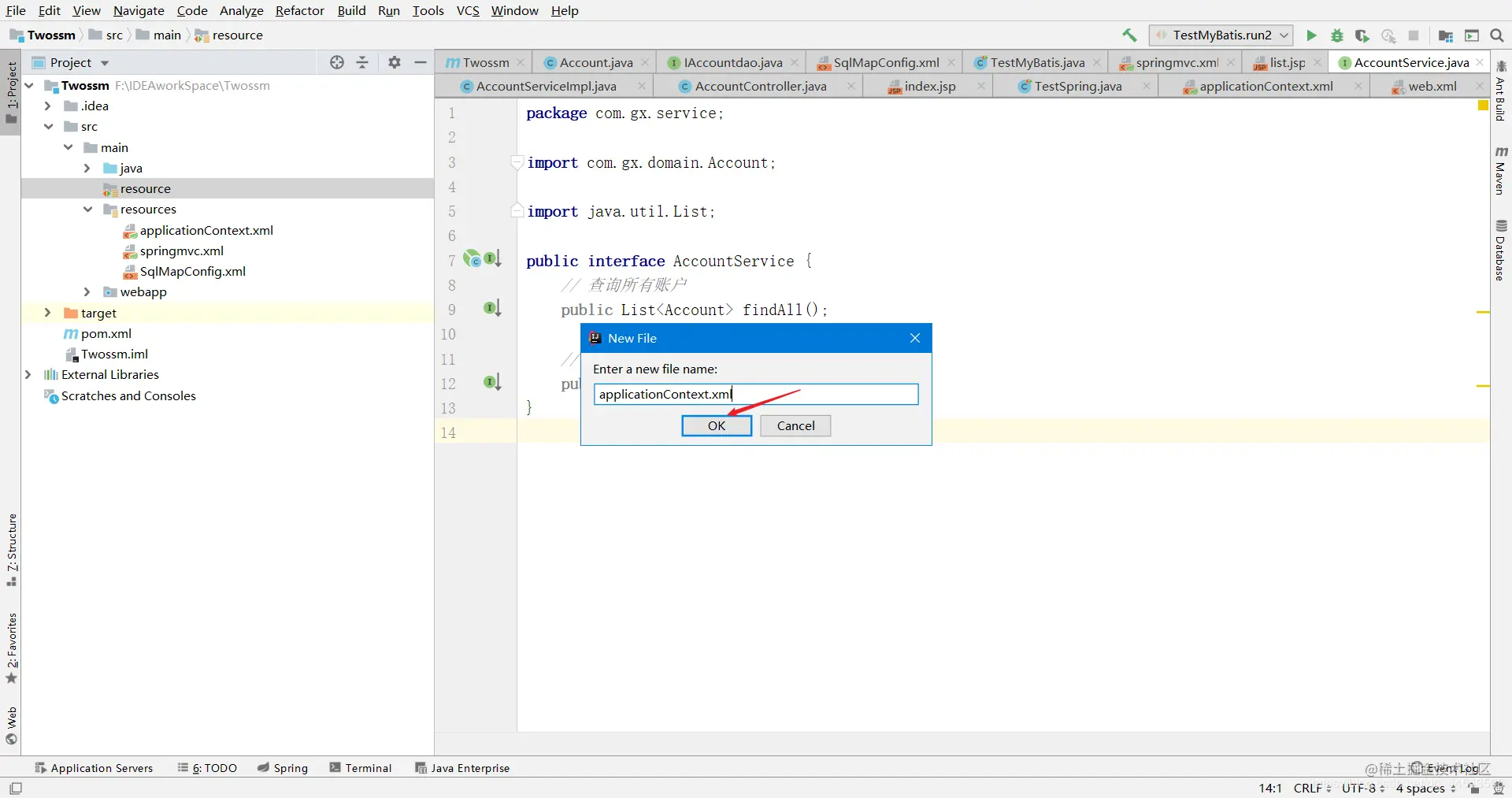Expand the .idea folder
1512x798 pixels.
click(x=48, y=106)
